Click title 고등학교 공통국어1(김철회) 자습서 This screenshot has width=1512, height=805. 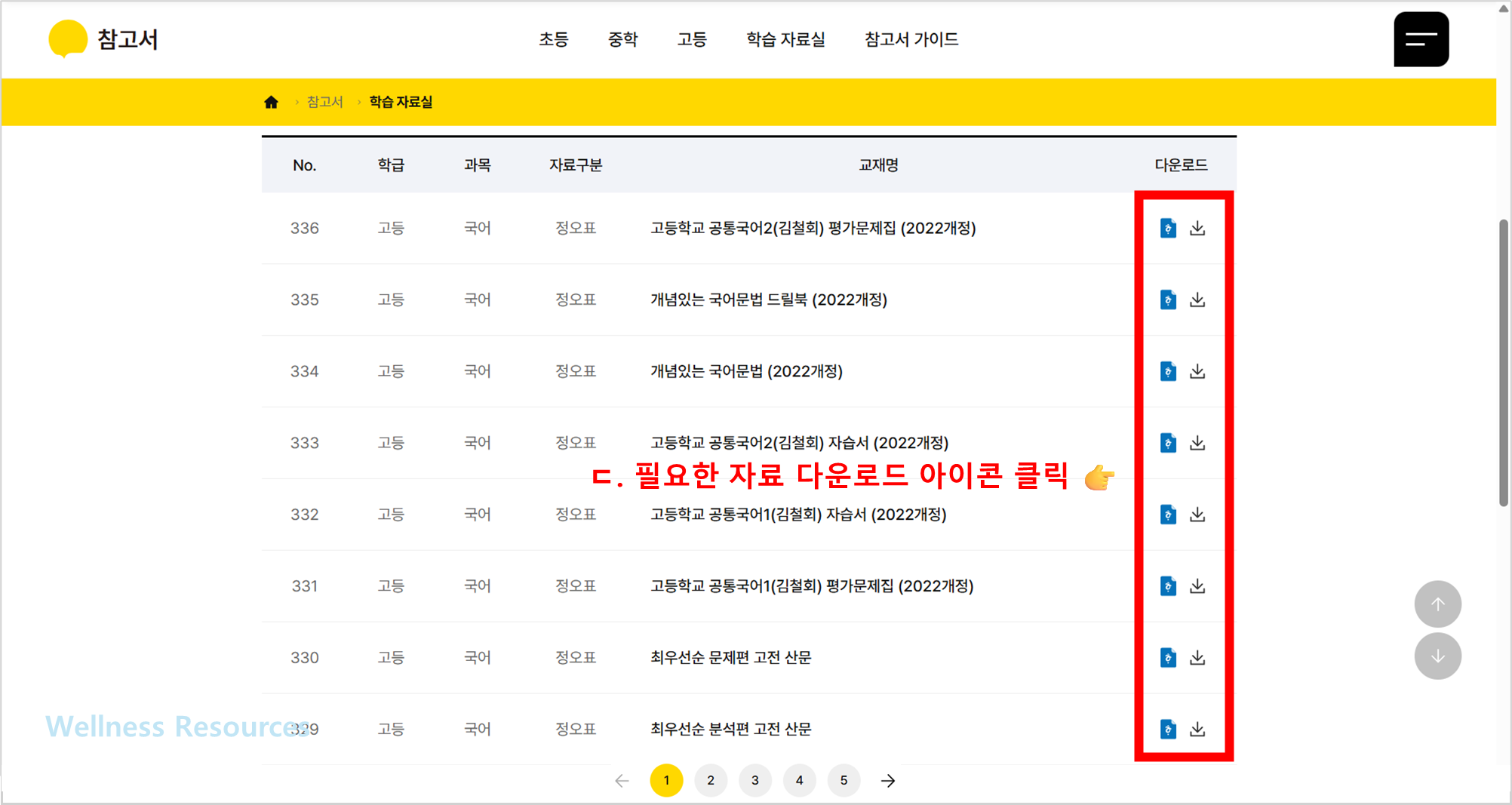coord(798,515)
